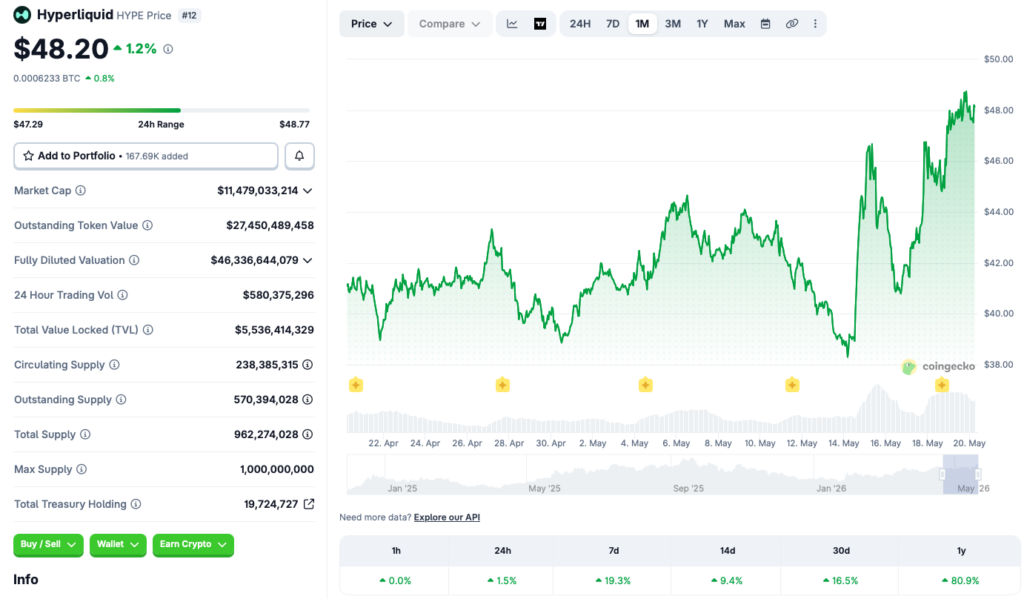Click the star icon in Add to Portfolio
Viewport: 1024px width, 599px height.
click(28, 156)
